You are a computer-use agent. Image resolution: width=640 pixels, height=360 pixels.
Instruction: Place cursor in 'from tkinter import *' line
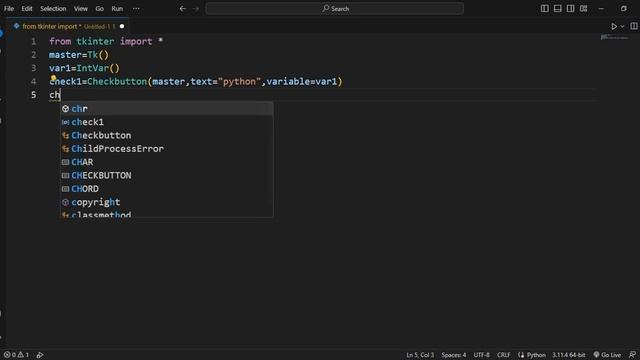pos(106,41)
